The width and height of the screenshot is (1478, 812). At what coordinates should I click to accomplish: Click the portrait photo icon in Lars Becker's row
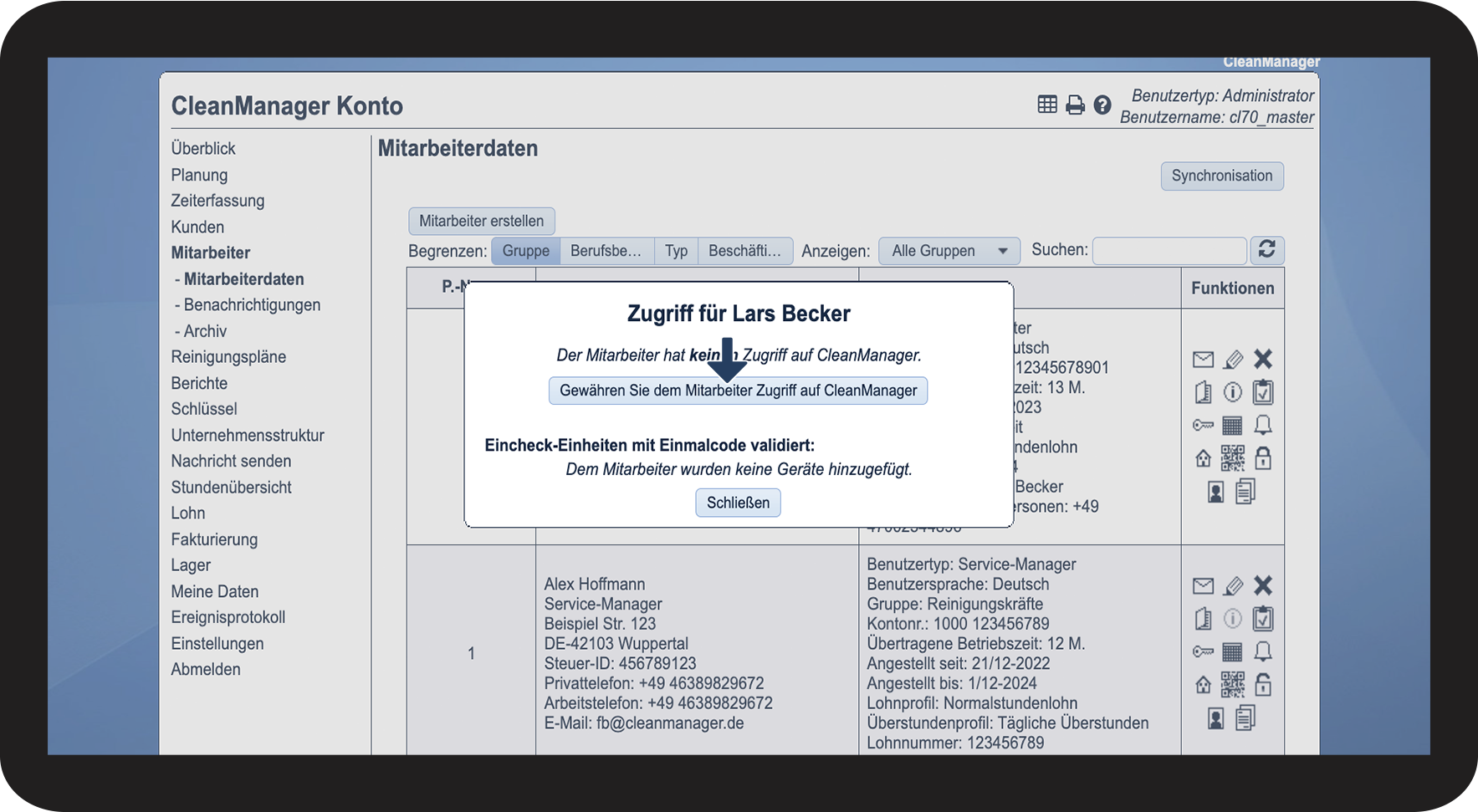click(x=1216, y=492)
